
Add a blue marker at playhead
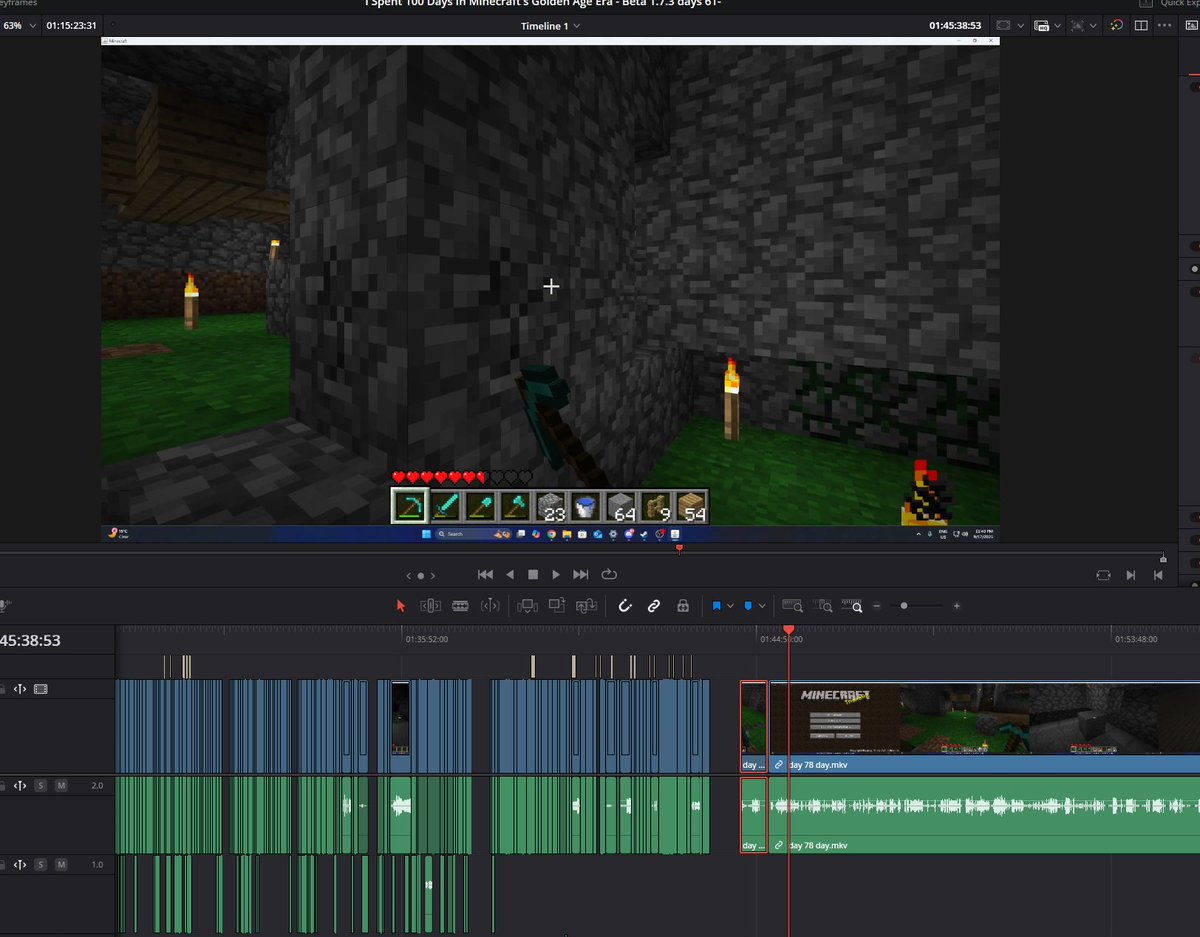748,606
